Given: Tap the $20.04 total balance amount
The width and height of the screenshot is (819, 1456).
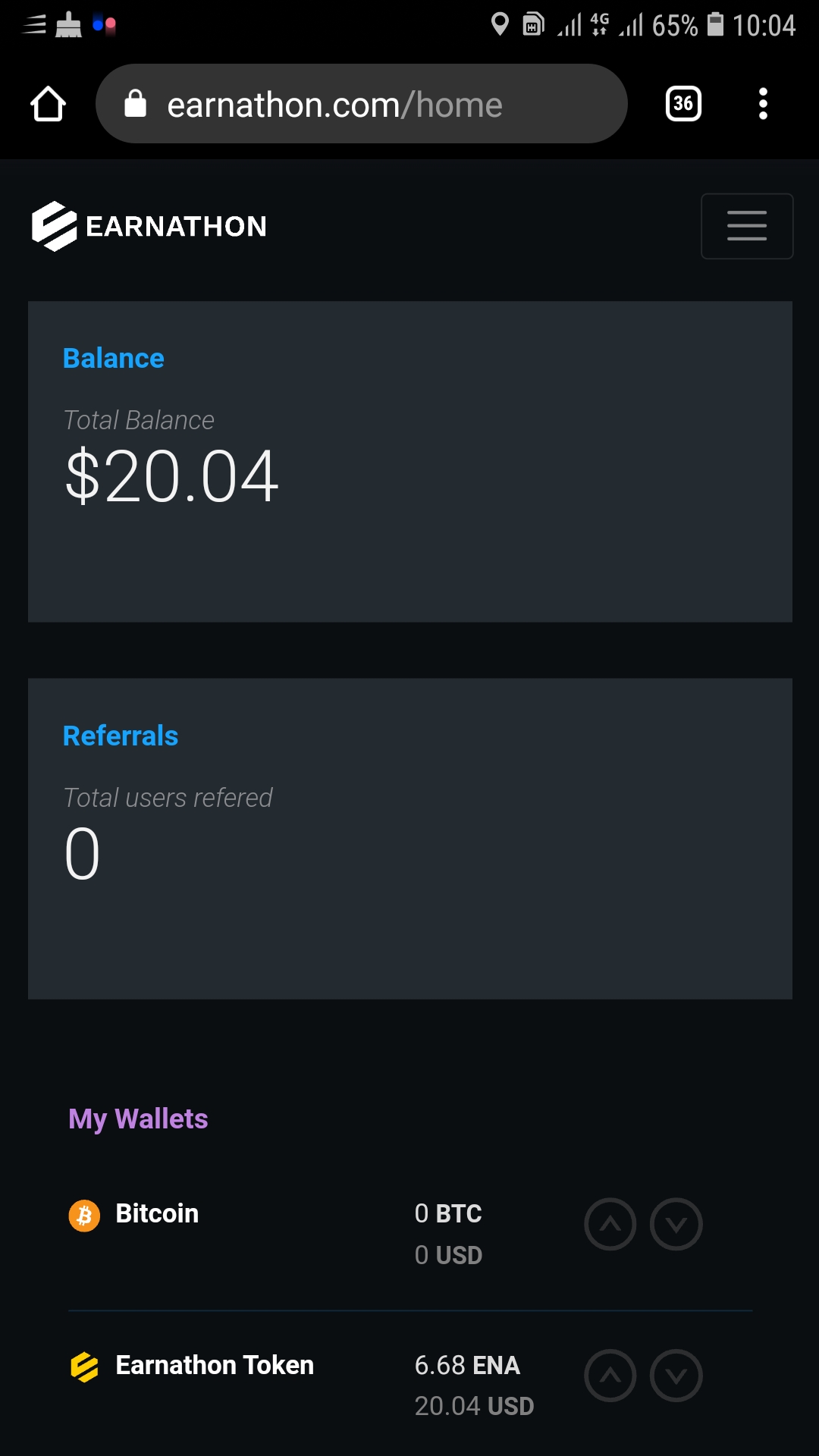Looking at the screenshot, I should click(172, 476).
